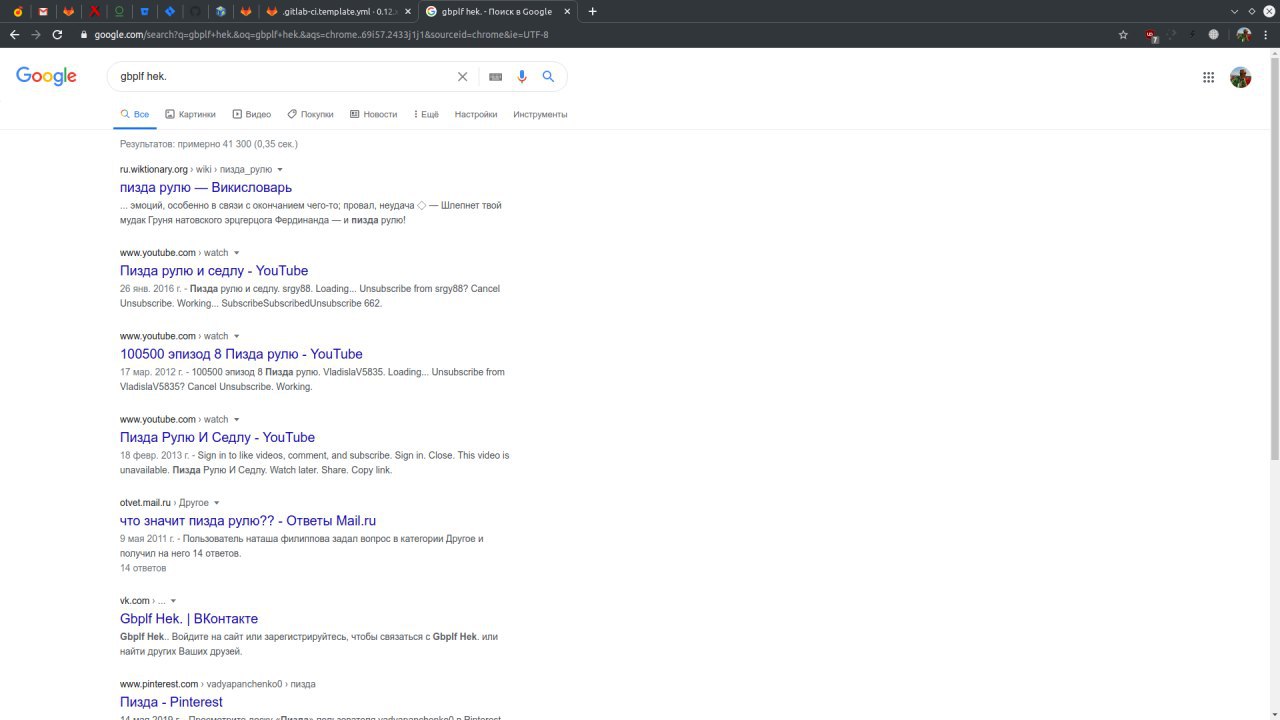
Task: Go back to the previous page
Action: (x=14, y=34)
